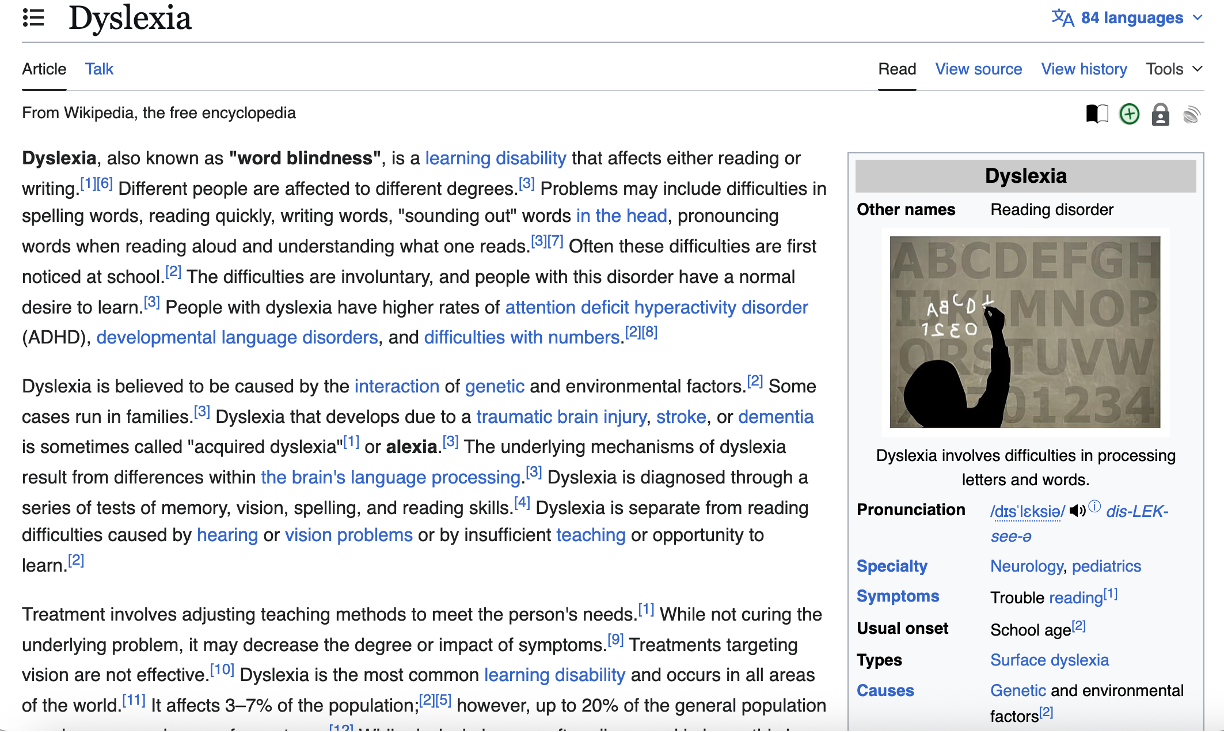Screen dimensions: 1224x732
Task: Jump to citation [10] after 'not effective'
Action: [x=222, y=670]
